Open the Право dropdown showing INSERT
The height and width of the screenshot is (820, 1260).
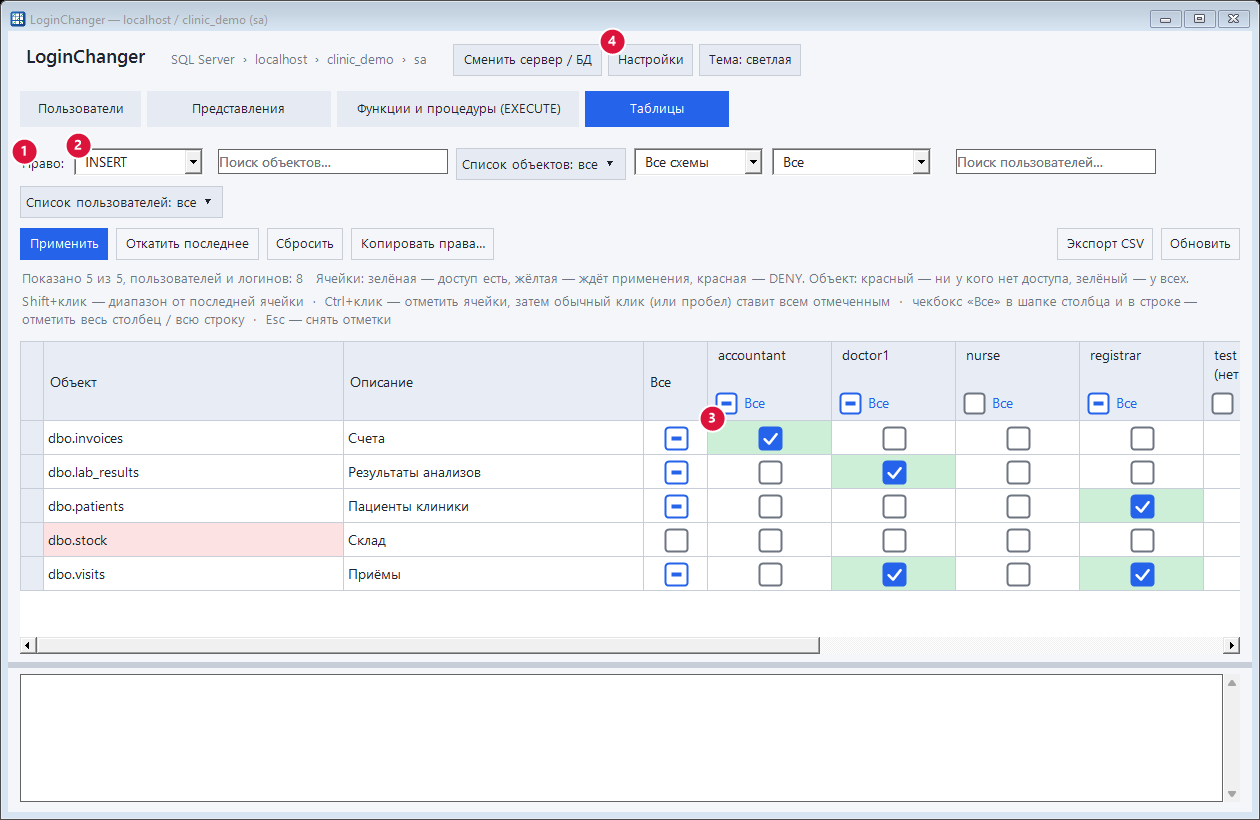coord(139,162)
